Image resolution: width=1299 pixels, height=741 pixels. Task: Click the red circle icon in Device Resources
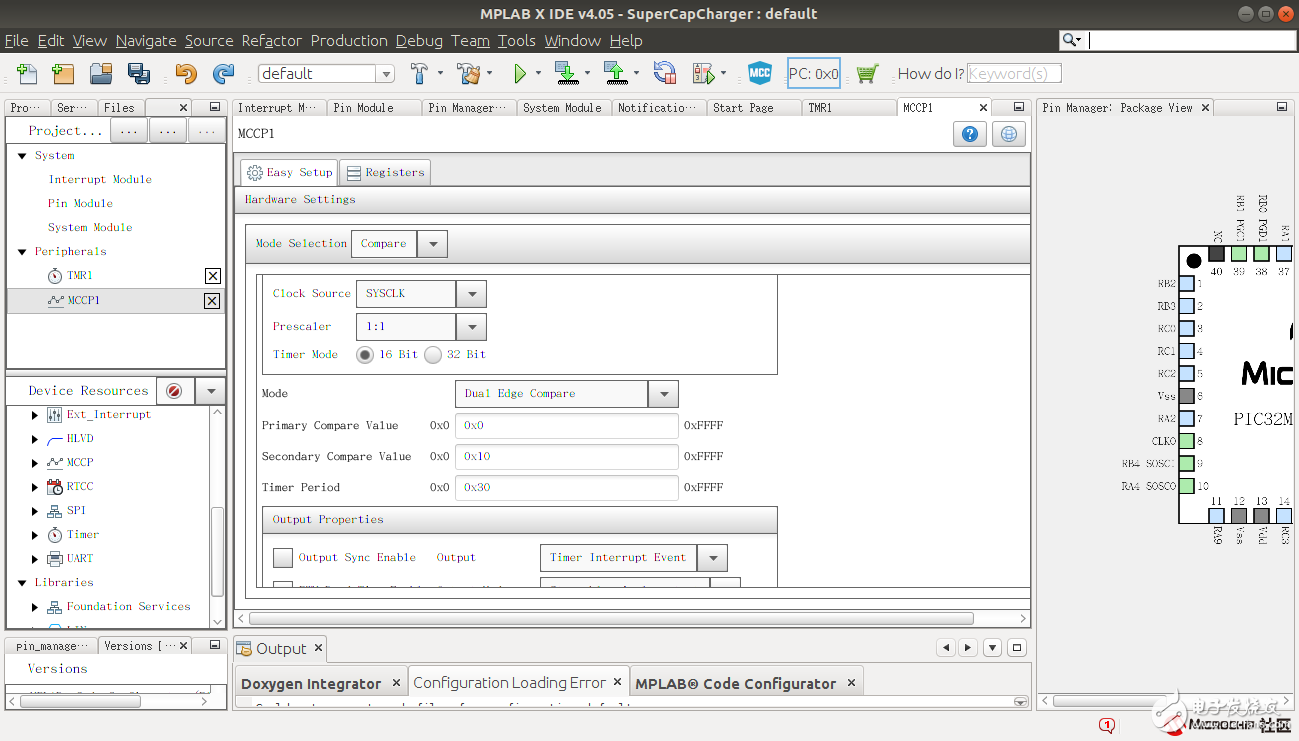174,391
